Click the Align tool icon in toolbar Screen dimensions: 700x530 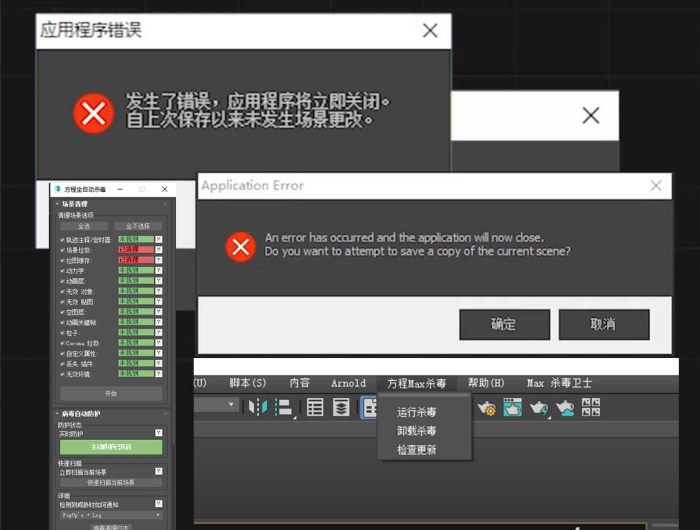(x=284, y=408)
